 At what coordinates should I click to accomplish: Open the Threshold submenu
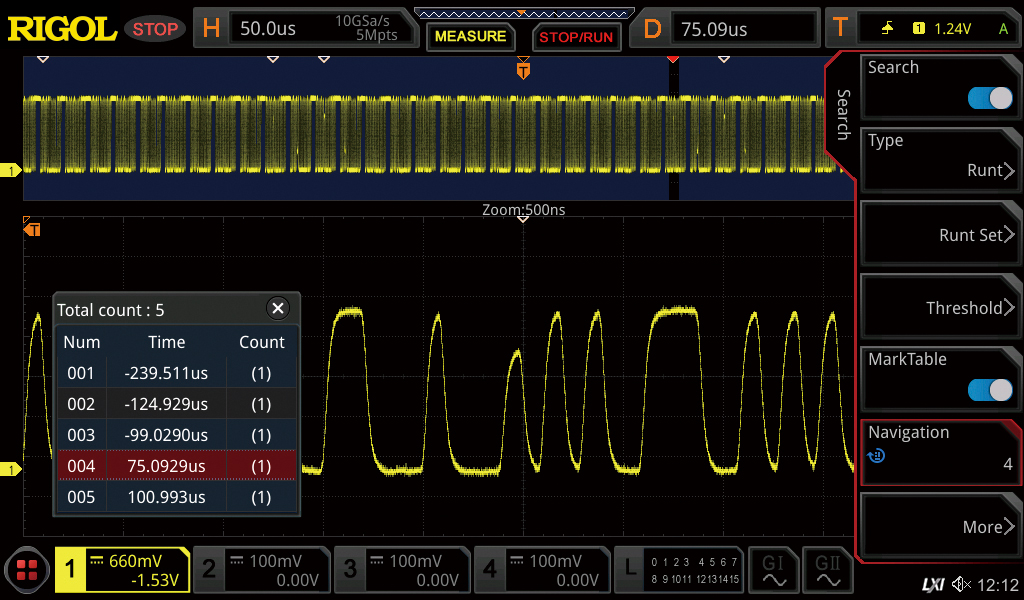[938, 308]
